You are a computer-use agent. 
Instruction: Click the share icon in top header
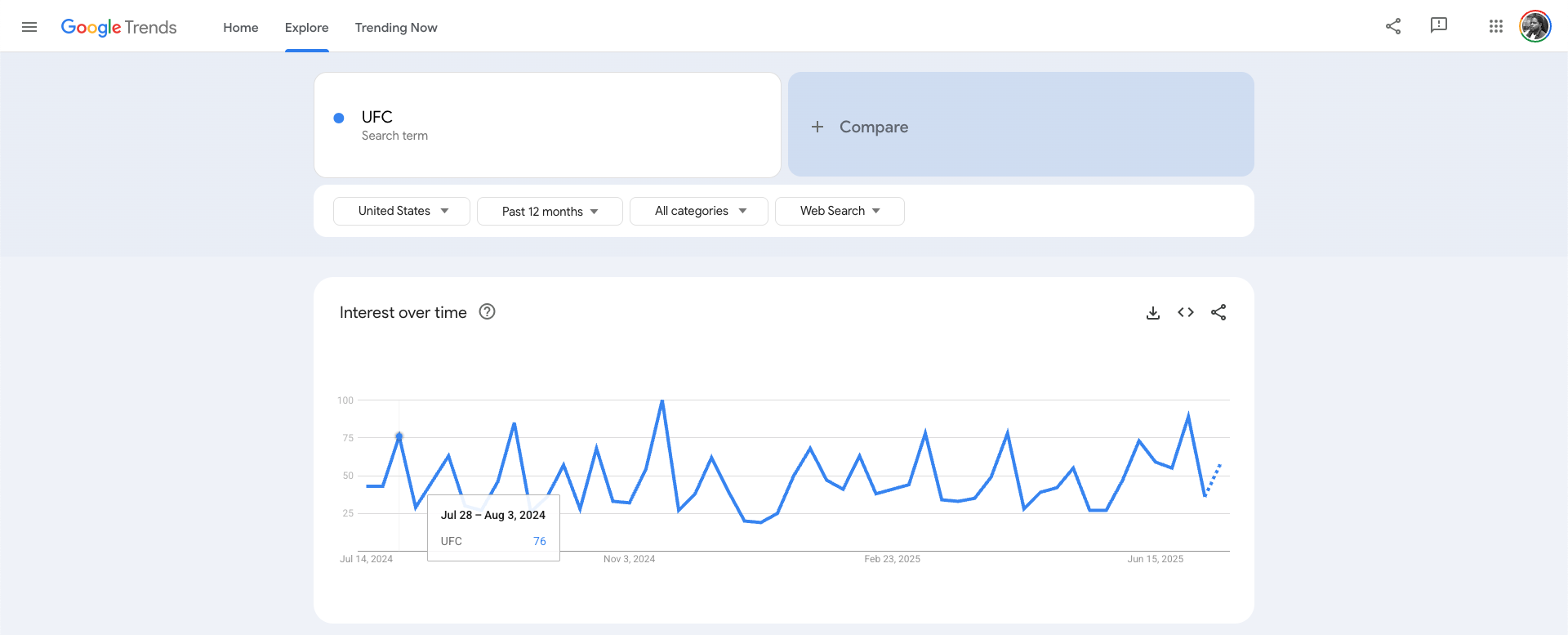click(1393, 26)
